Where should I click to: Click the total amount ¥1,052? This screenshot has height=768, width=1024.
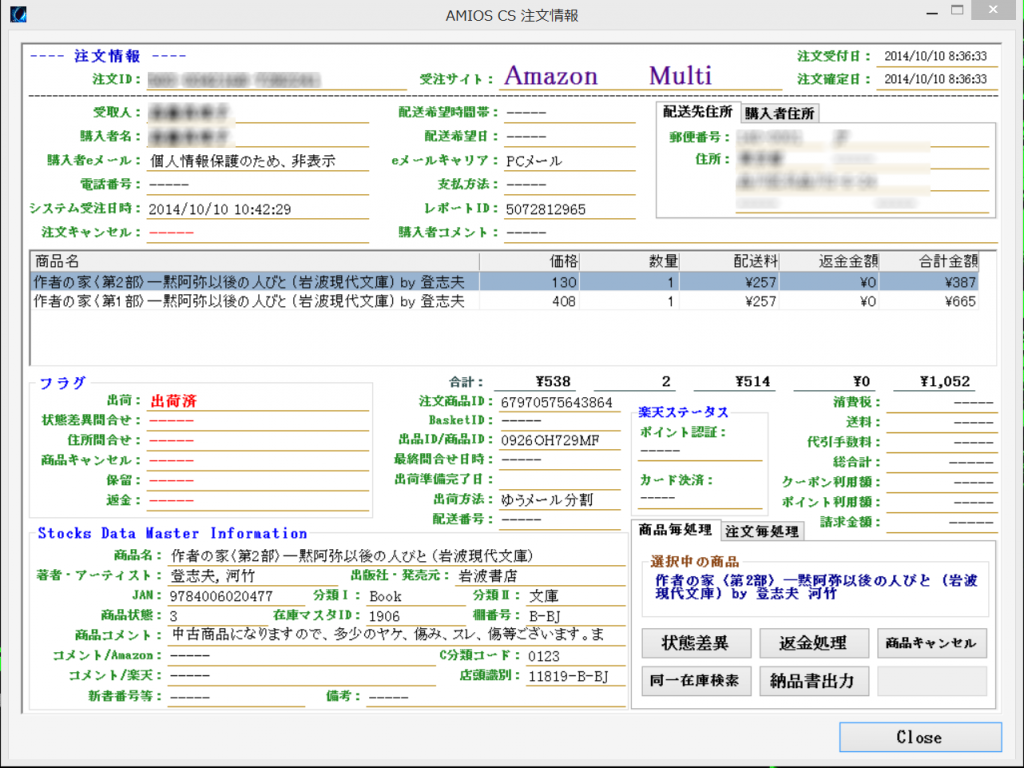click(944, 381)
